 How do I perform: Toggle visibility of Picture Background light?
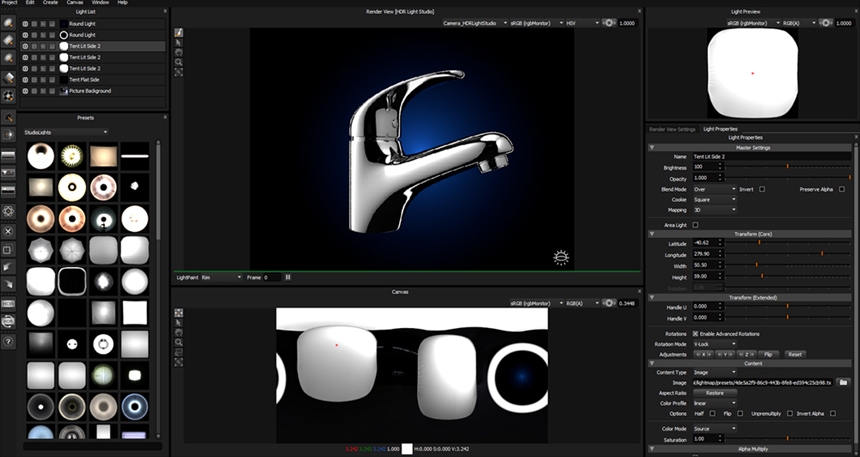coord(25,91)
